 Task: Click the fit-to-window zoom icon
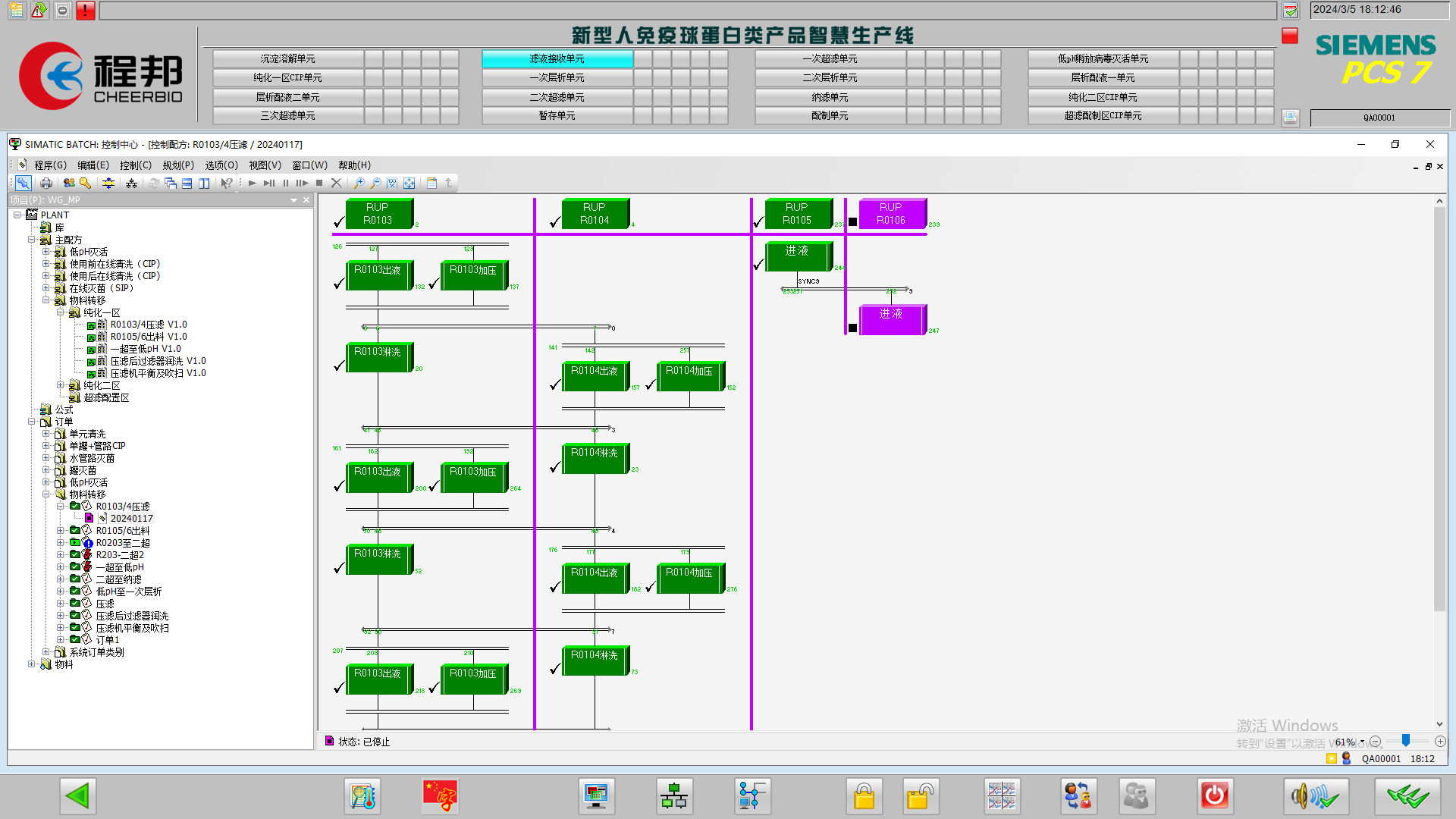pos(409,184)
